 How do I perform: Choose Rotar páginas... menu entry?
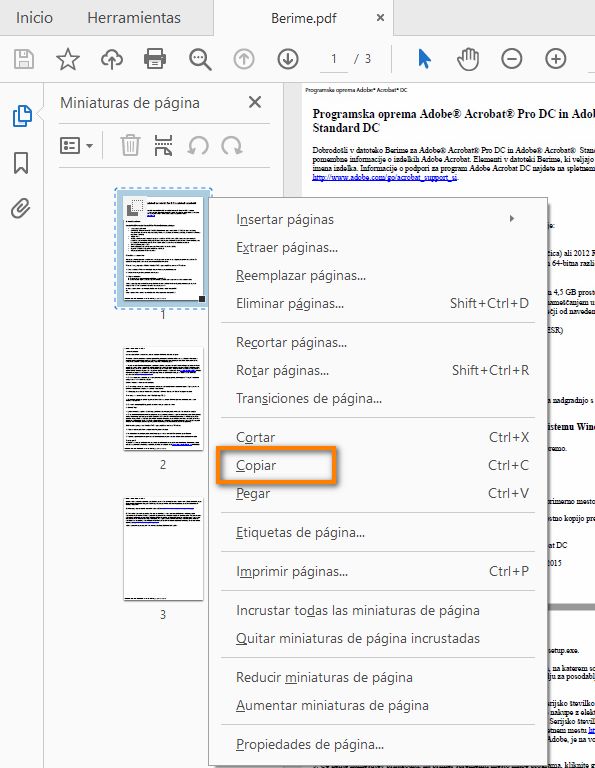[377, 370]
